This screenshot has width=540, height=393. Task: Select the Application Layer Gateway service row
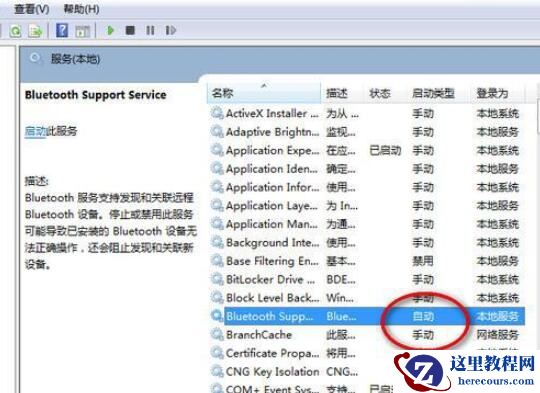367,206
